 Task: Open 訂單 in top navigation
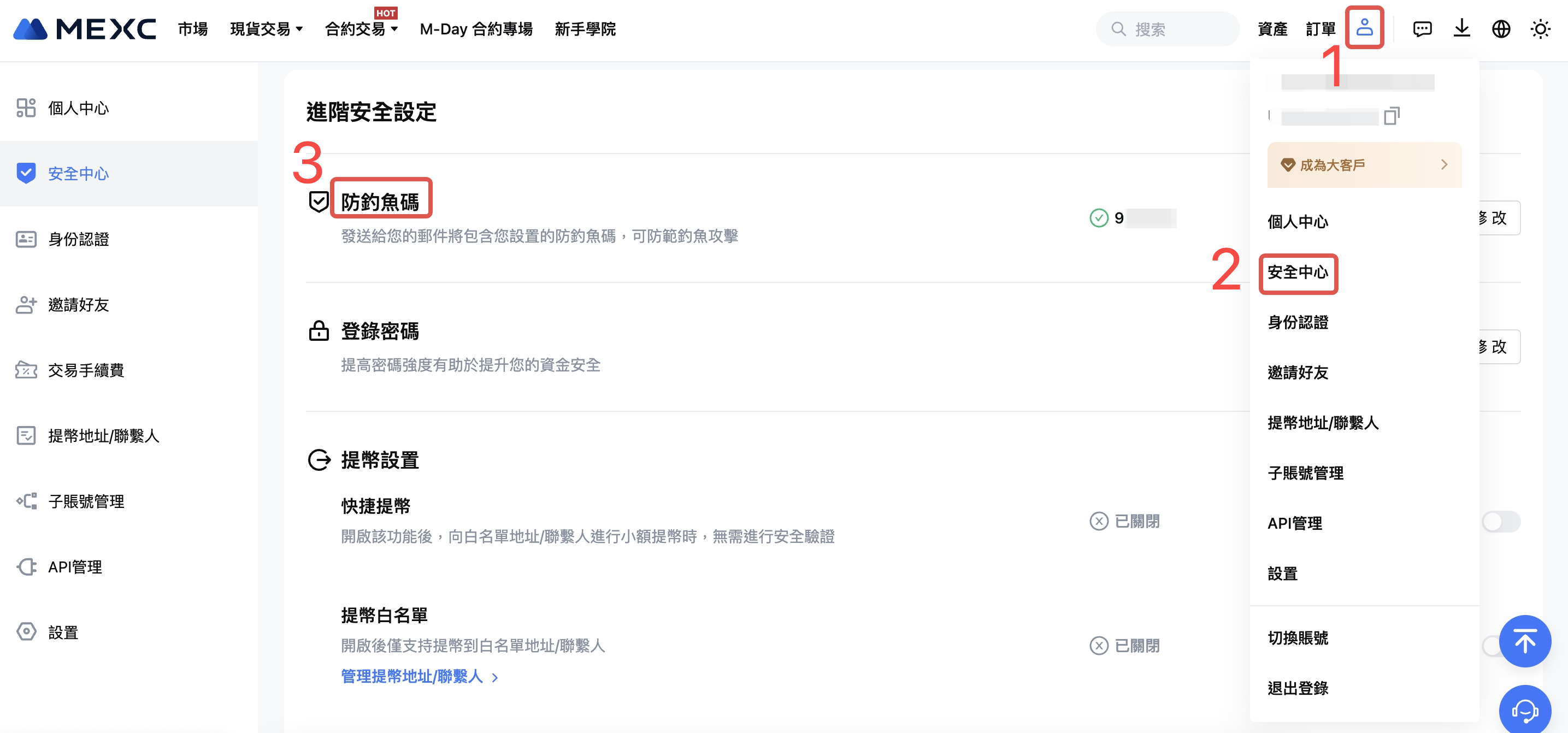[1321, 28]
